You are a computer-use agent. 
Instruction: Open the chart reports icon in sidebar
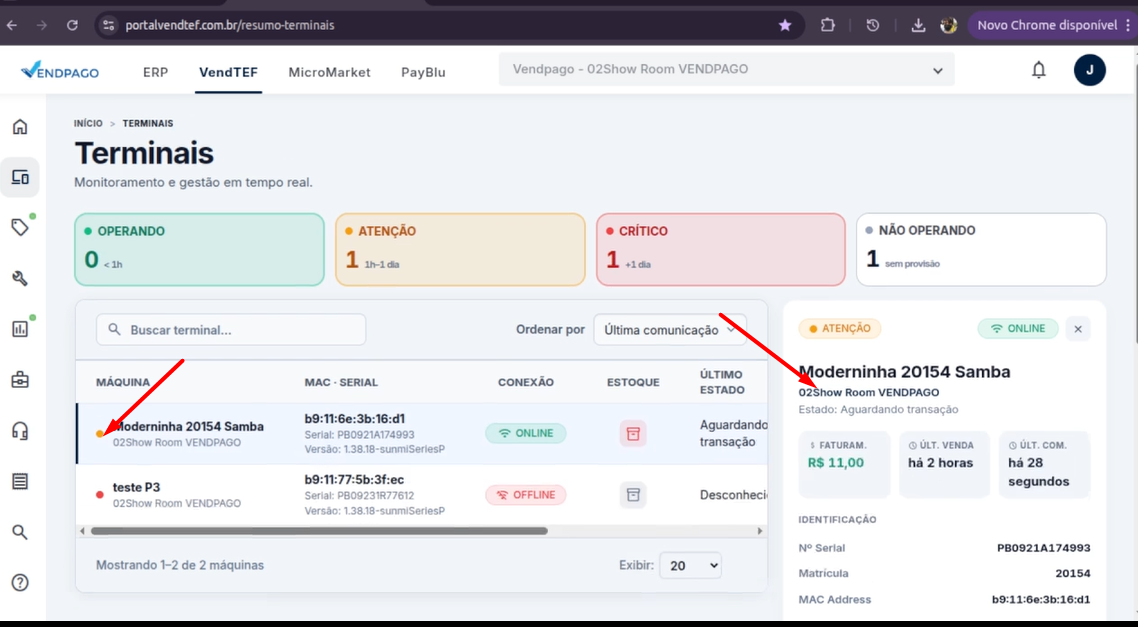(x=20, y=329)
